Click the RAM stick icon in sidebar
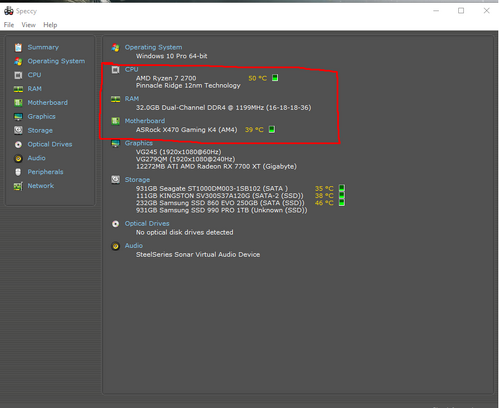Screen dimensions: 500x408 pos(18,89)
